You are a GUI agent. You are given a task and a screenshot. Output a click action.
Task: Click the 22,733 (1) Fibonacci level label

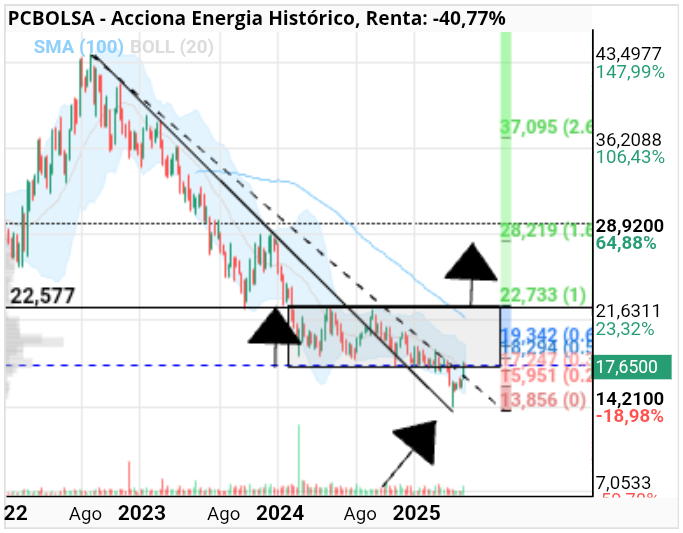point(543,295)
